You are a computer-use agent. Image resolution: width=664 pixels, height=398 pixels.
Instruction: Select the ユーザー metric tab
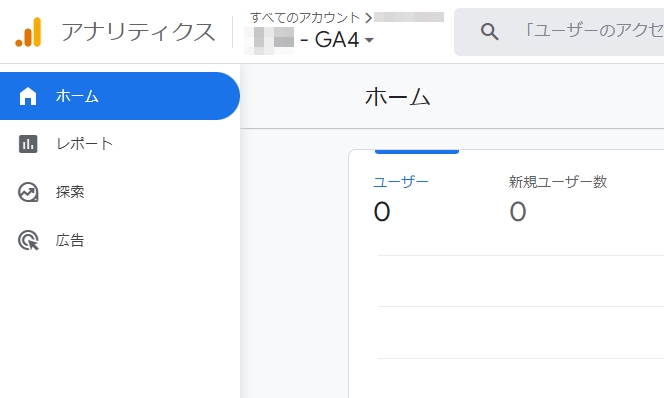[x=401, y=182]
